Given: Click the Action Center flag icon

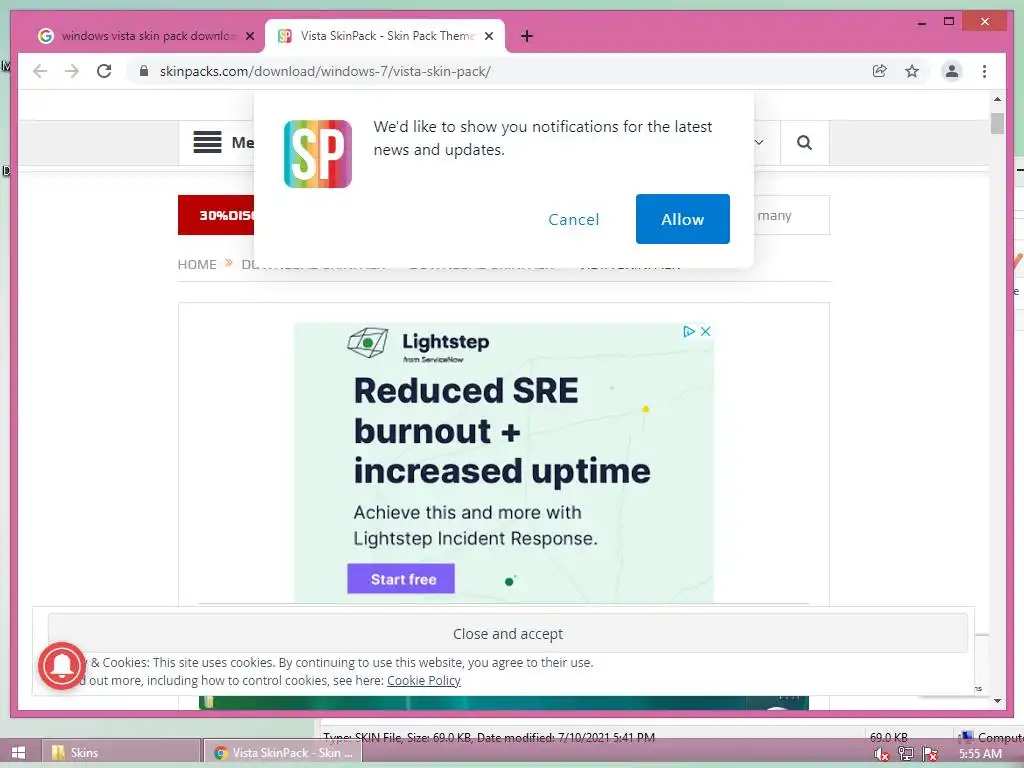Looking at the screenshot, I should point(931,754).
